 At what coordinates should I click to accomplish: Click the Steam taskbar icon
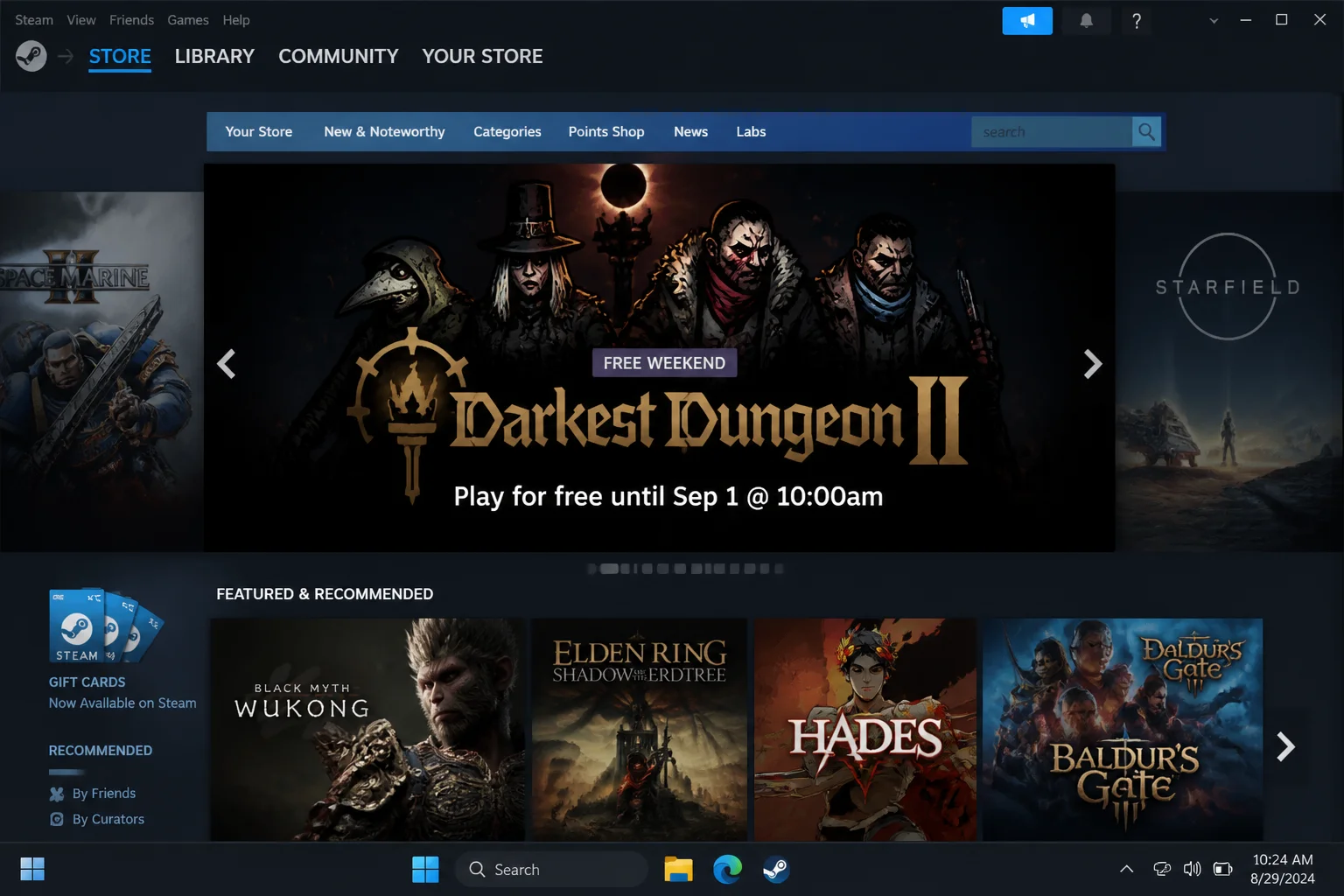tap(776, 869)
